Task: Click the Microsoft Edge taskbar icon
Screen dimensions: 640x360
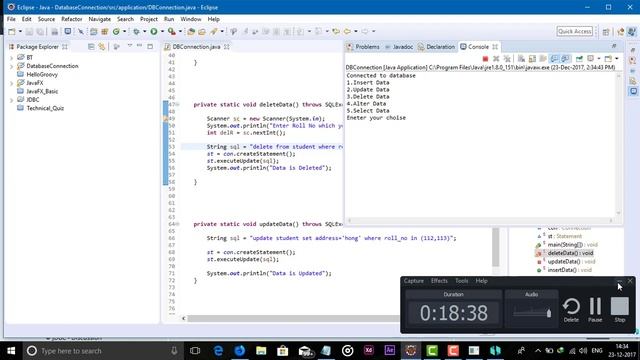Action: tap(218, 351)
